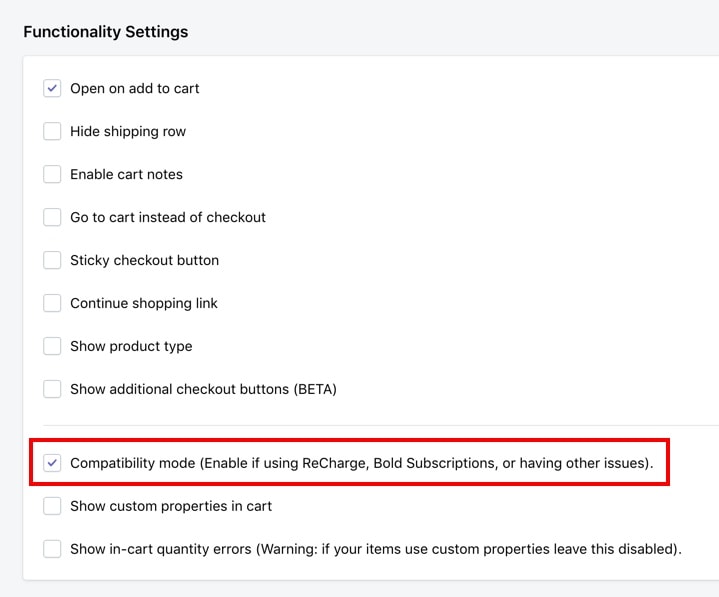
Task: Enable the Hide shipping row checkbox
Action: click(x=52, y=131)
